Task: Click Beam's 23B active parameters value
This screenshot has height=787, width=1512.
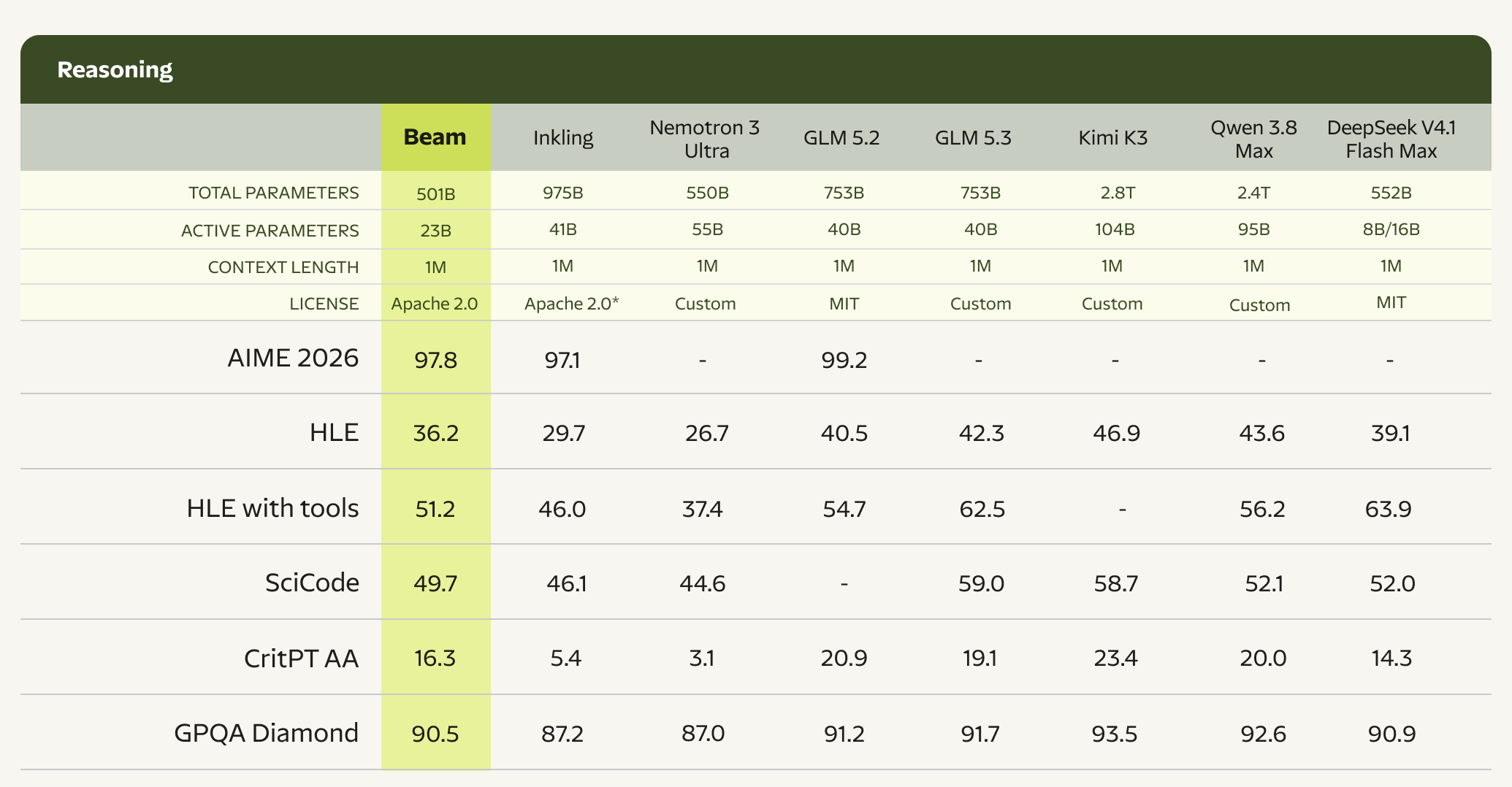Action: 436,231
